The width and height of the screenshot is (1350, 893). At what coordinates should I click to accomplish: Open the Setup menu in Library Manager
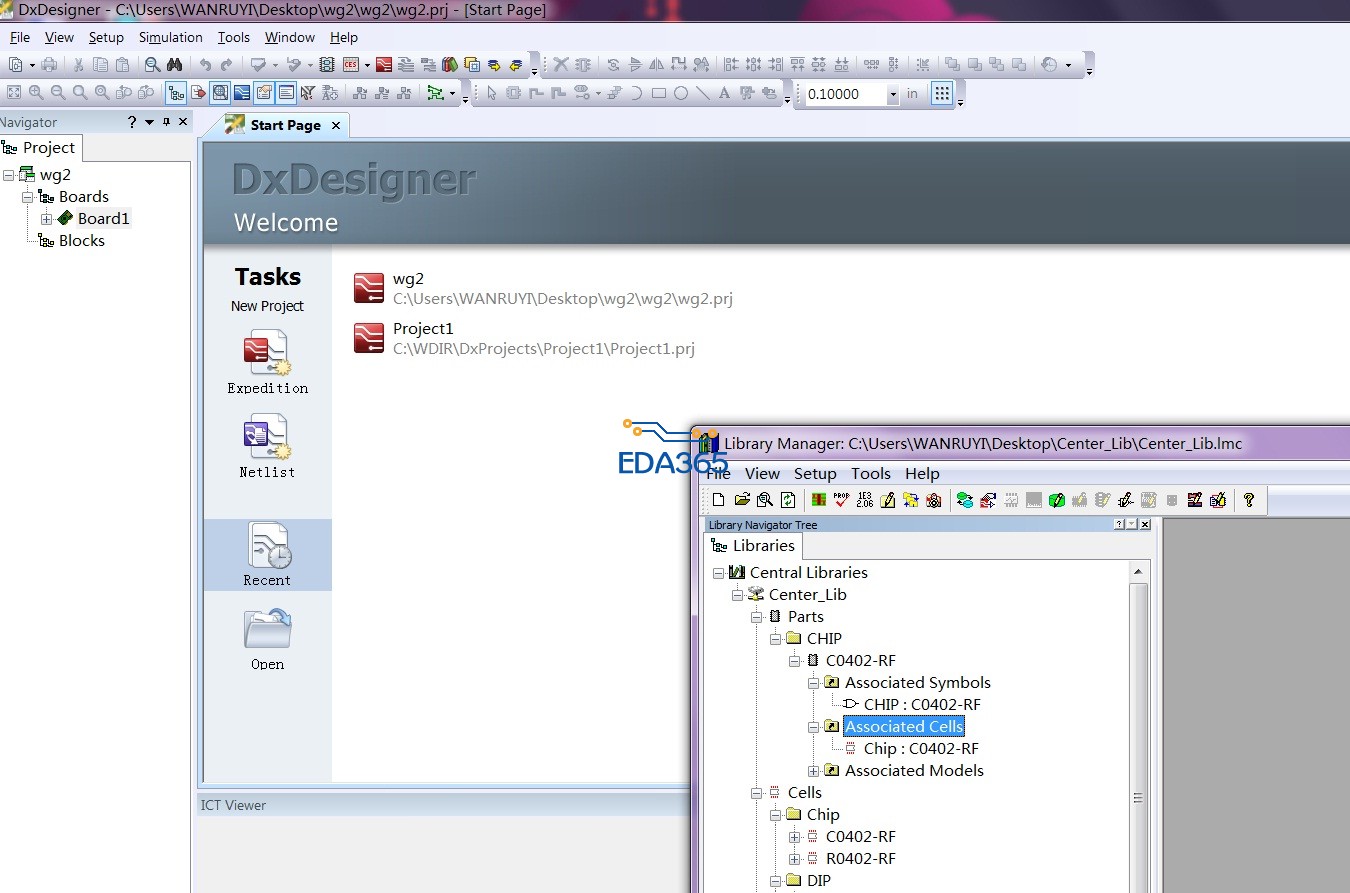click(815, 473)
